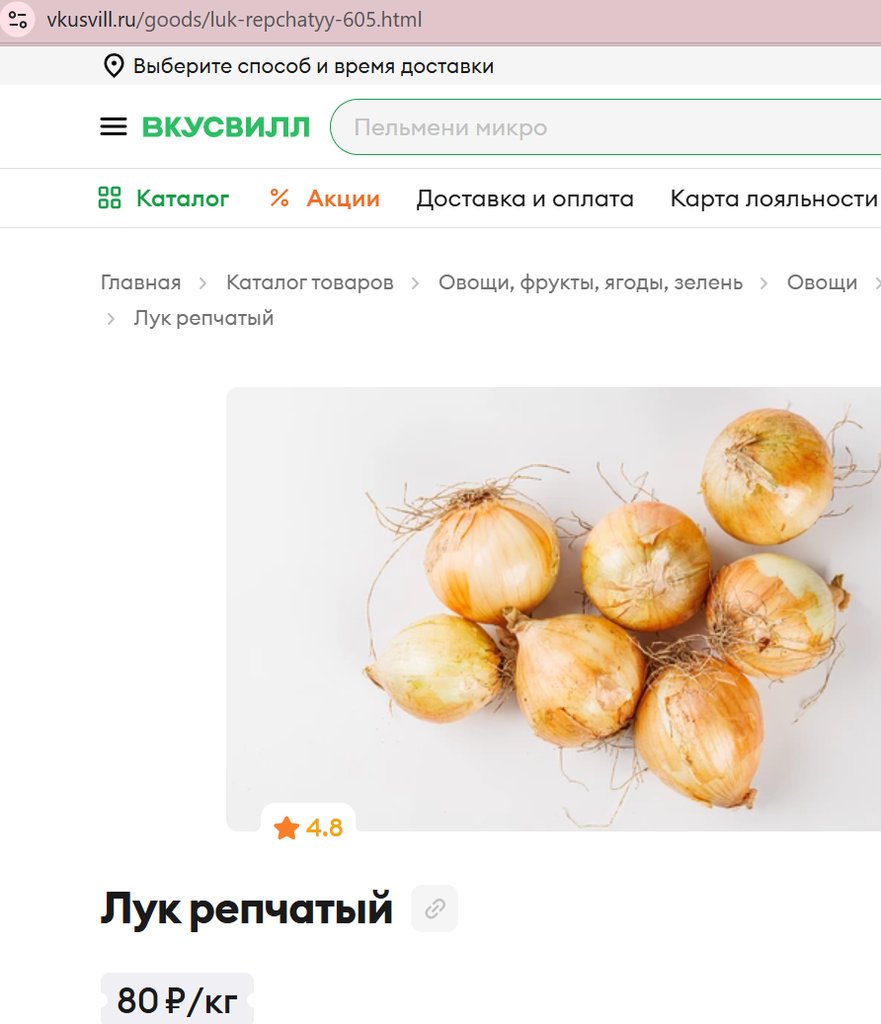
Task: Open Овощи, фрукты, ягоды, зелень breadcrumb
Action: pos(590,282)
